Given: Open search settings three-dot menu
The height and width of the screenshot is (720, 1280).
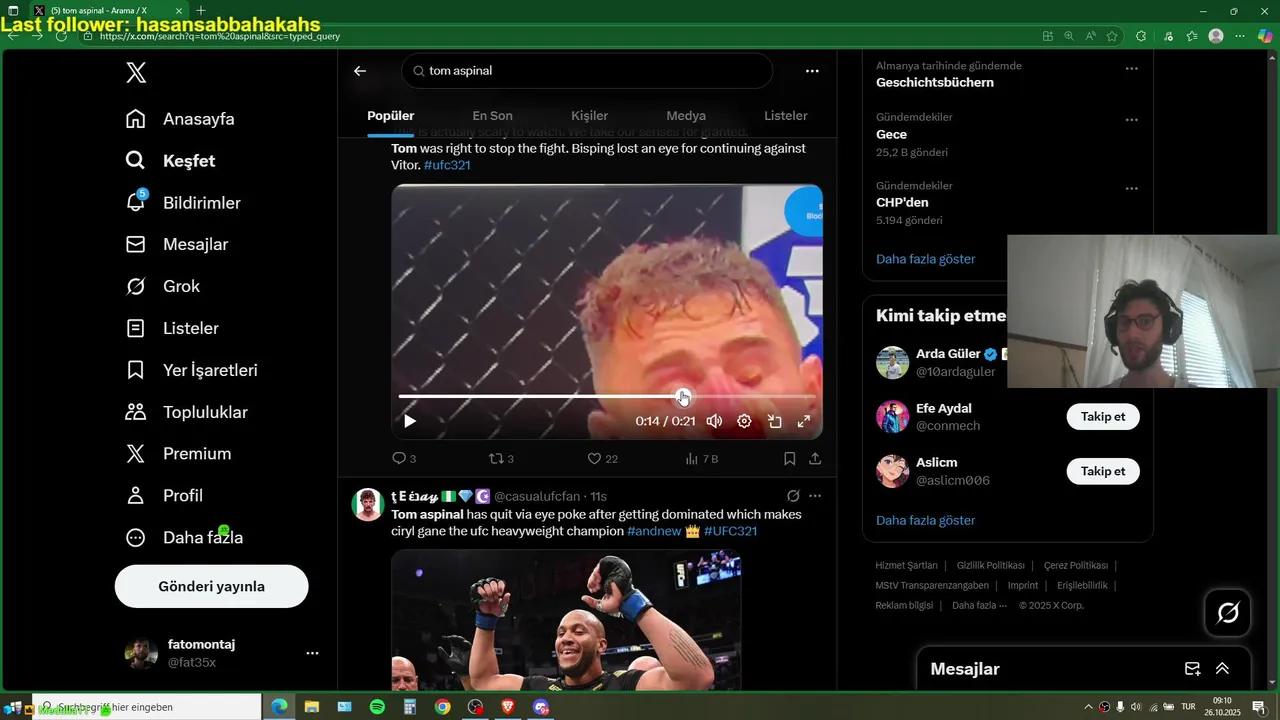Looking at the screenshot, I should click(812, 71).
